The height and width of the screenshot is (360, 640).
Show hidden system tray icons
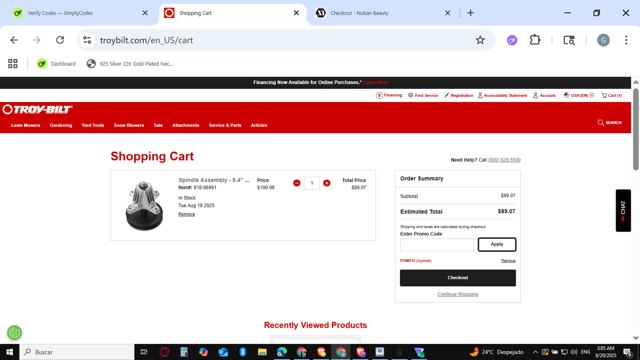[535, 352]
